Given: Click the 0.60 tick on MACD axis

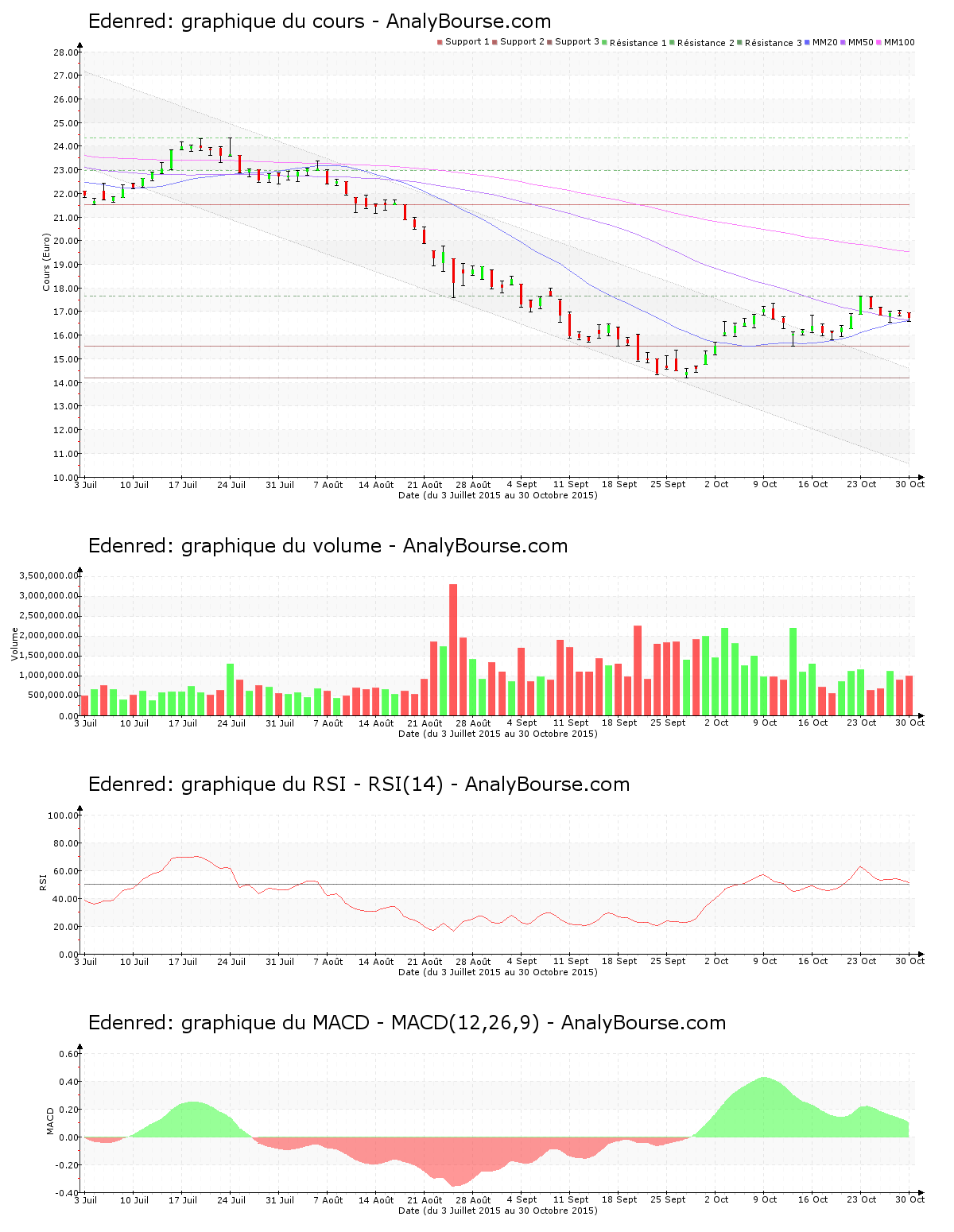Looking at the screenshot, I should 68,1054.
